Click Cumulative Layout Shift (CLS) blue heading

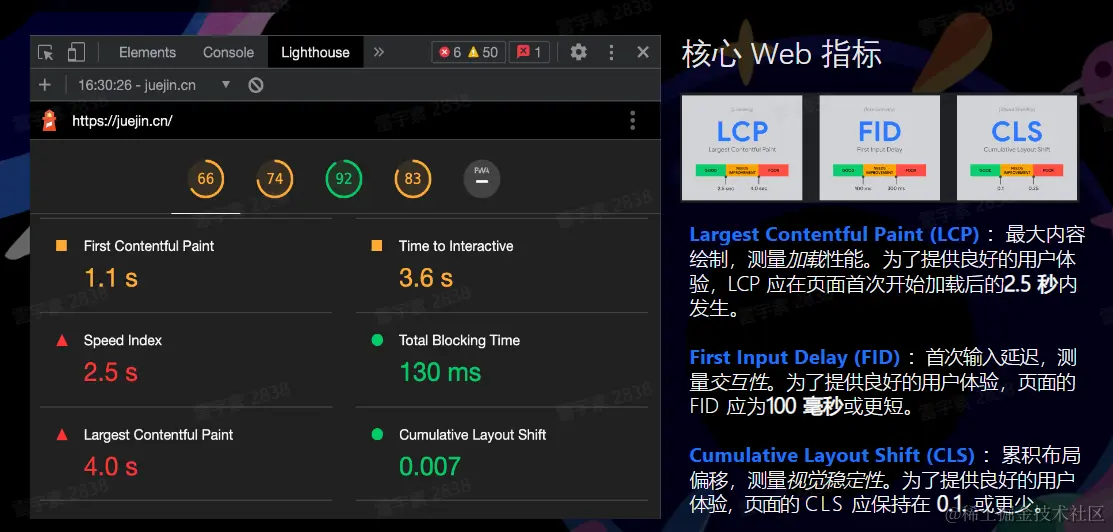pyautogui.click(x=833, y=455)
